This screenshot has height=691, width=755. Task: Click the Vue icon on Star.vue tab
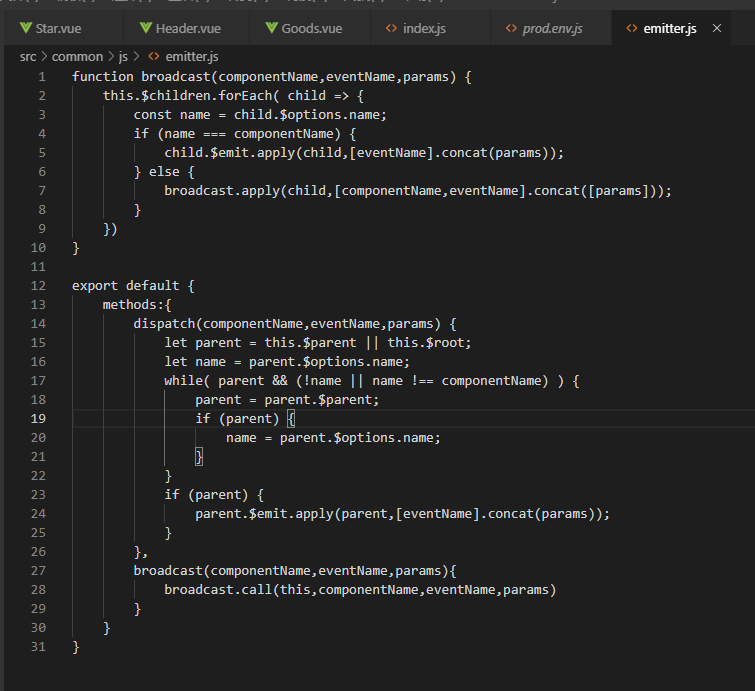[x=26, y=28]
